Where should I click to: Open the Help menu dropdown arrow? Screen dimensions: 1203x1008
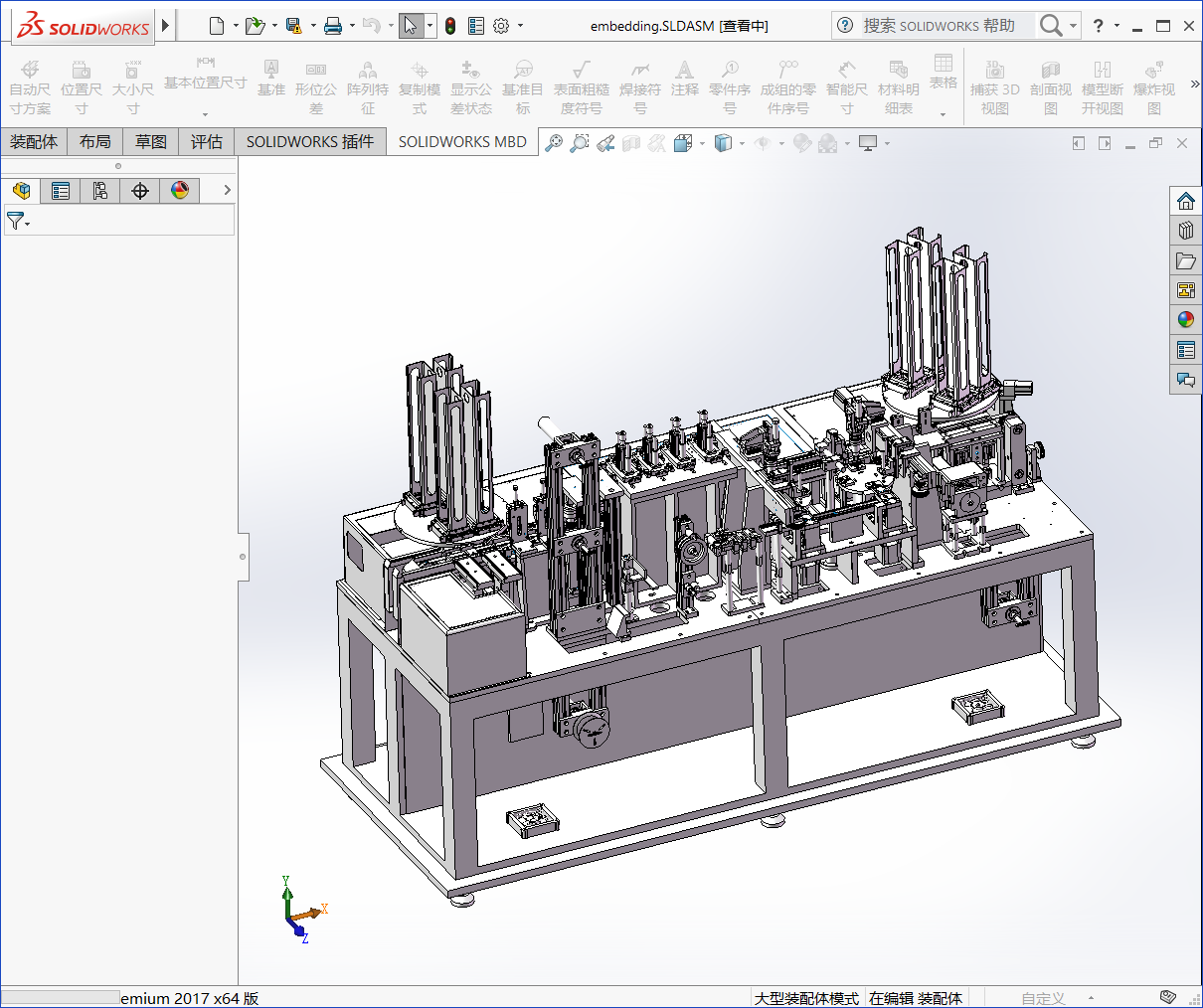1117,26
